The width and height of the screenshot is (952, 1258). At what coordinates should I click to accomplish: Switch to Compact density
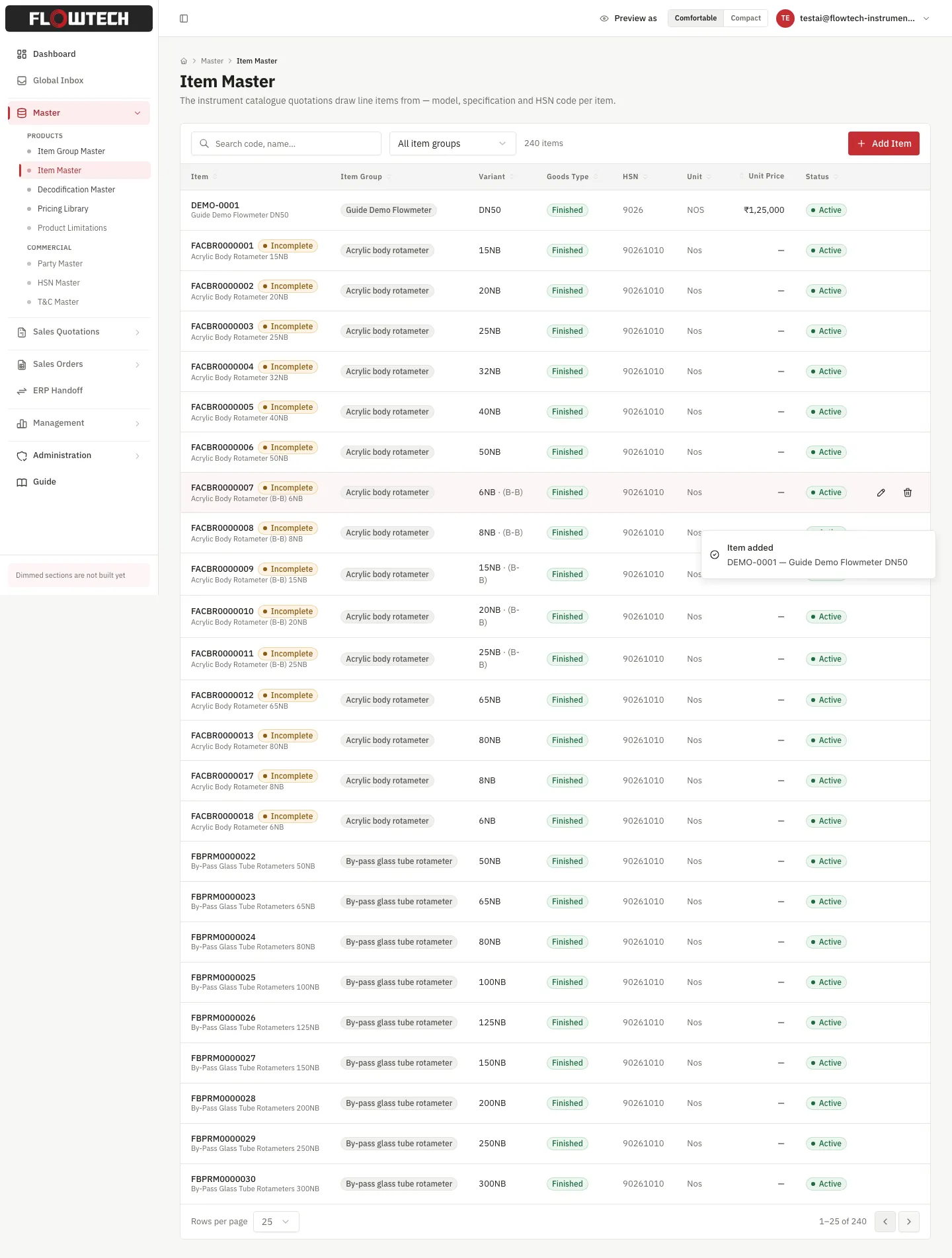[746, 19]
